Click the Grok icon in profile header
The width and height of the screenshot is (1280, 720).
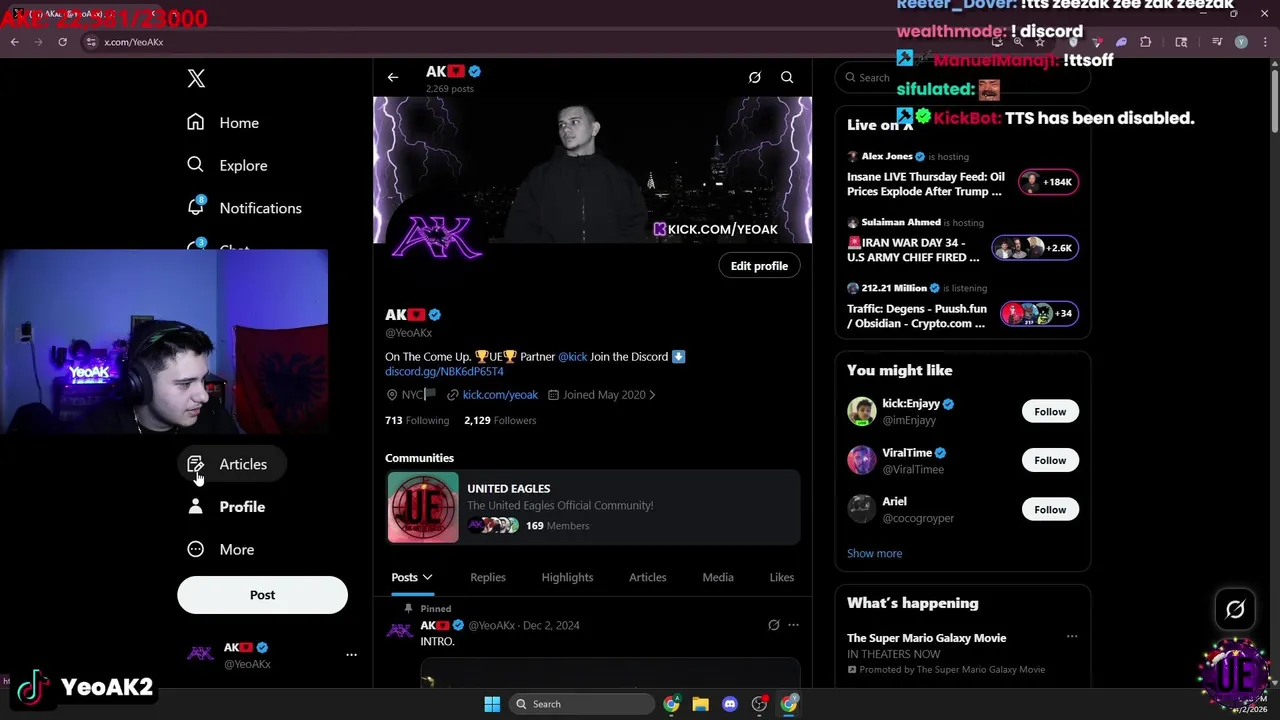(x=755, y=77)
